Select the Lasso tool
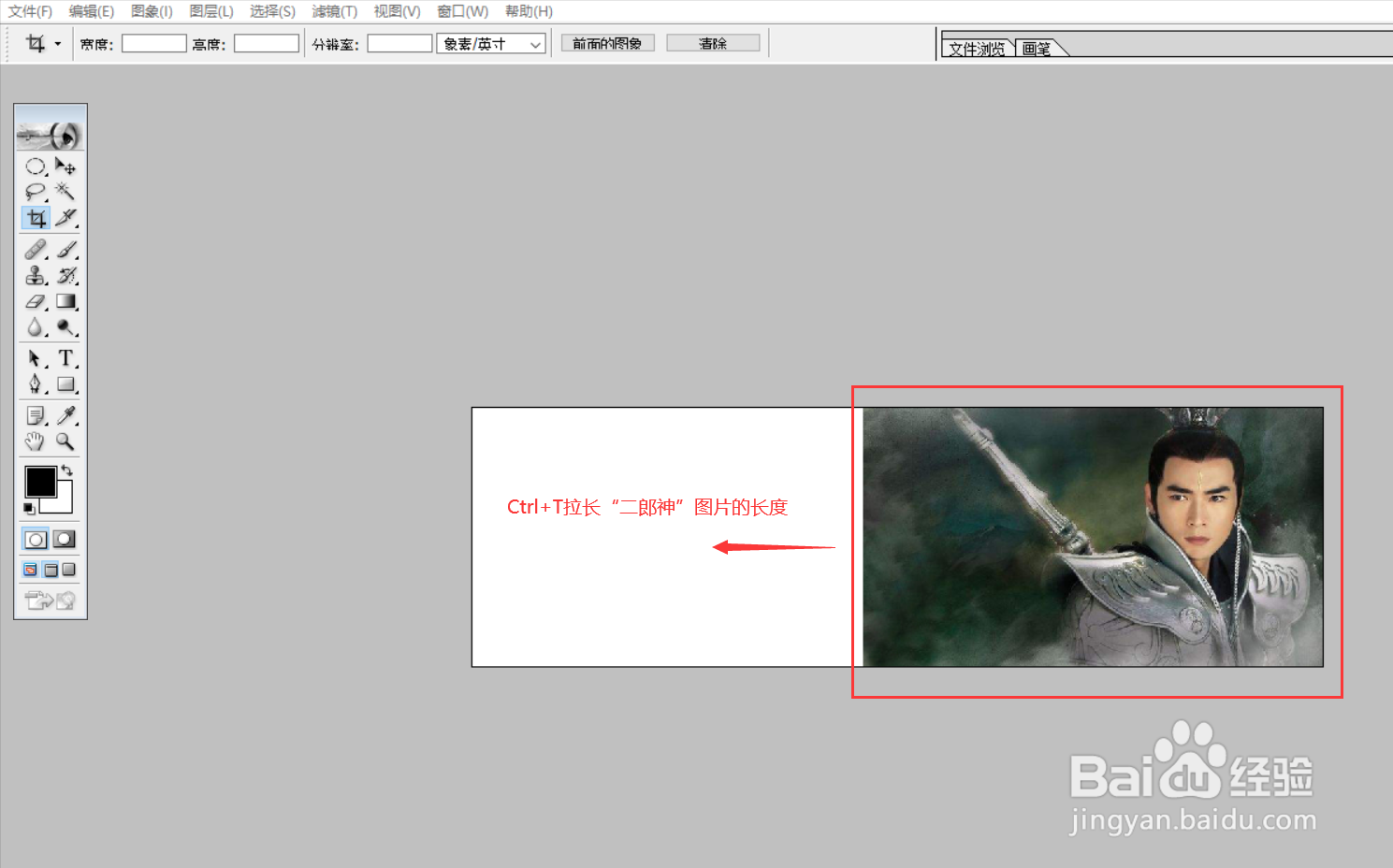This screenshot has width=1393, height=868. [x=36, y=192]
